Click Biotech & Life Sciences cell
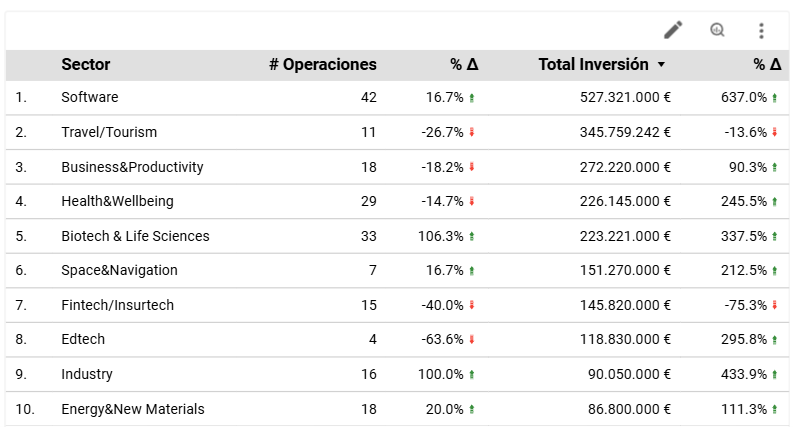The width and height of the screenshot is (793, 427). click(135, 236)
